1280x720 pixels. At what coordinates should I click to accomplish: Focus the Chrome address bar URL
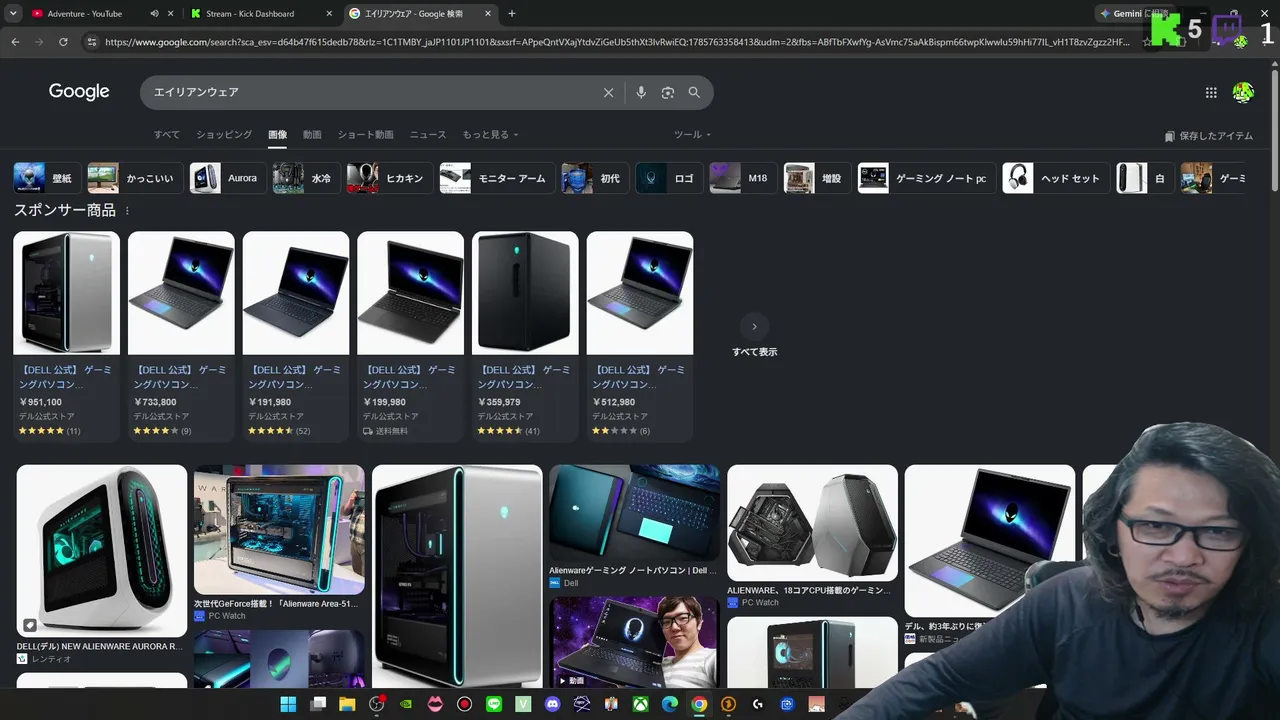pyautogui.click(x=618, y=42)
